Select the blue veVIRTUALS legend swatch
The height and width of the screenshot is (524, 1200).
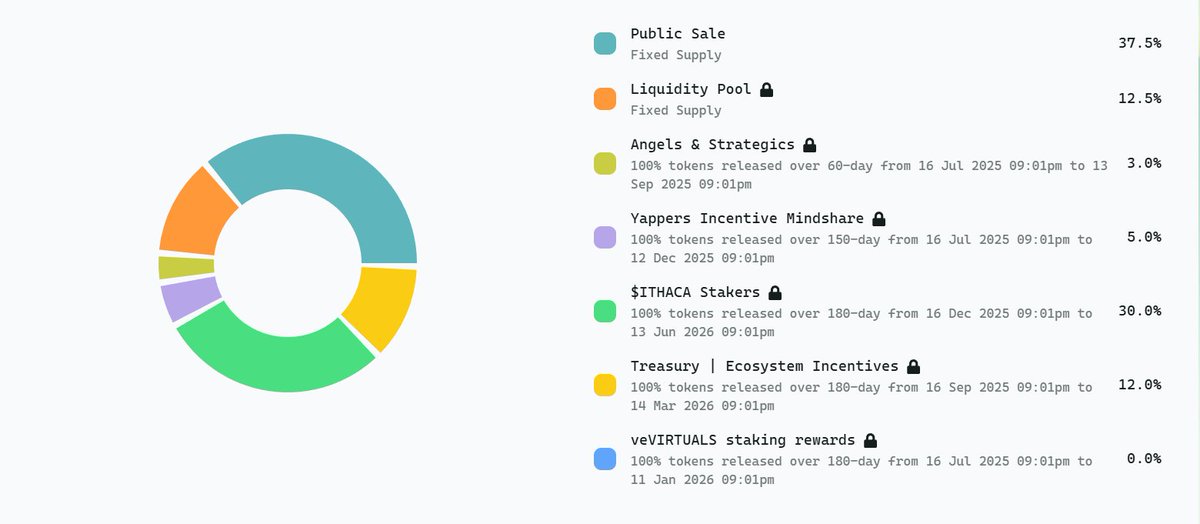[605, 459]
